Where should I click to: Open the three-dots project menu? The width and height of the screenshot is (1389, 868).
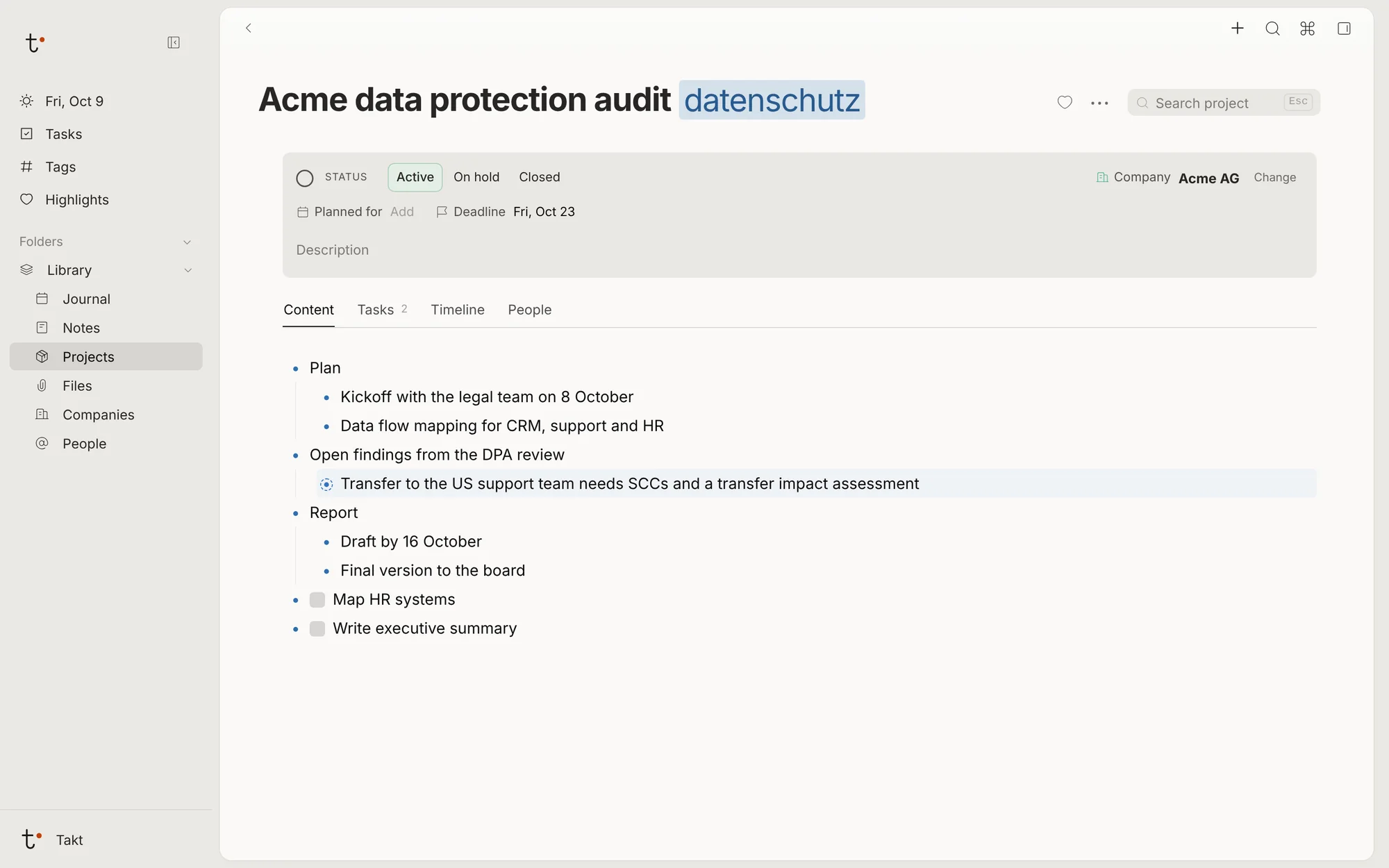[1099, 103]
